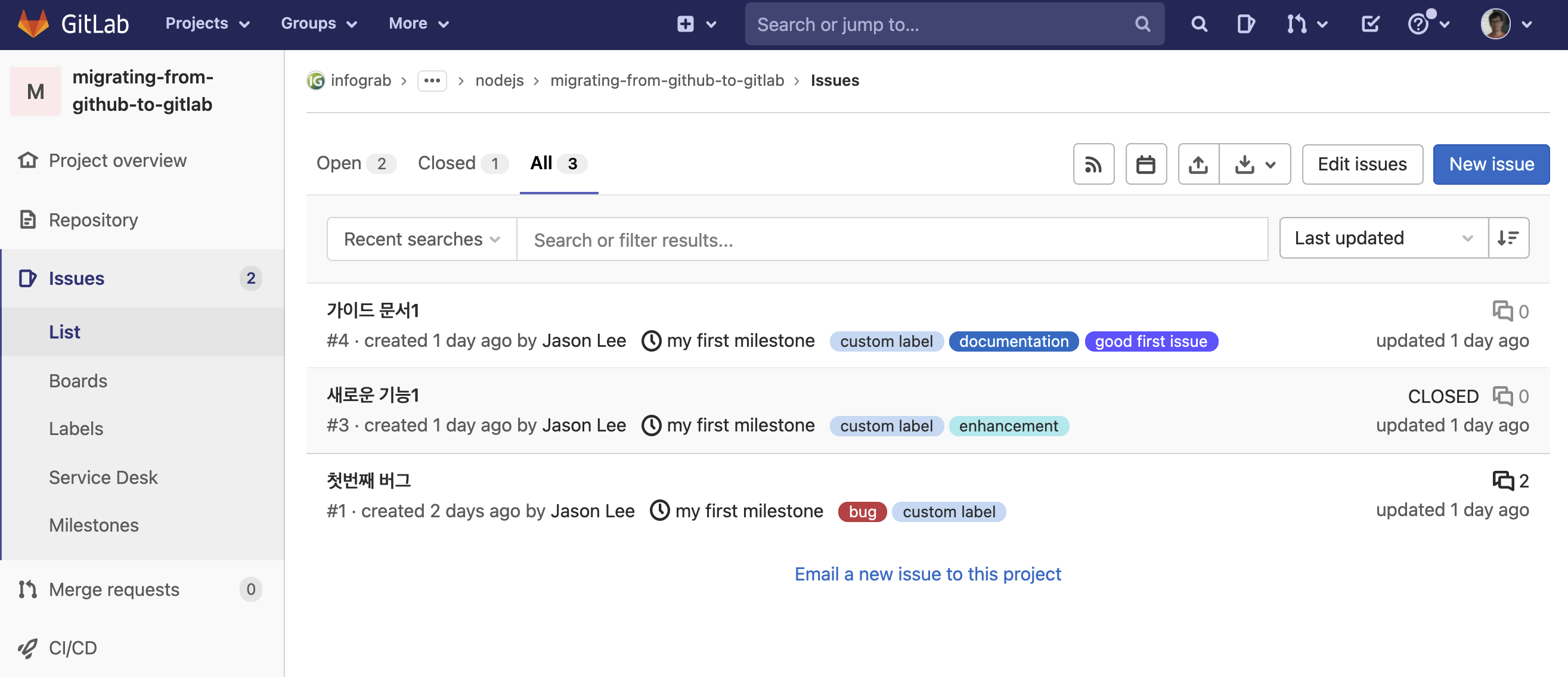Screen dimensions: 1568x677
Task: Click 'Email a new issue to this project'
Action: pyautogui.click(x=928, y=573)
